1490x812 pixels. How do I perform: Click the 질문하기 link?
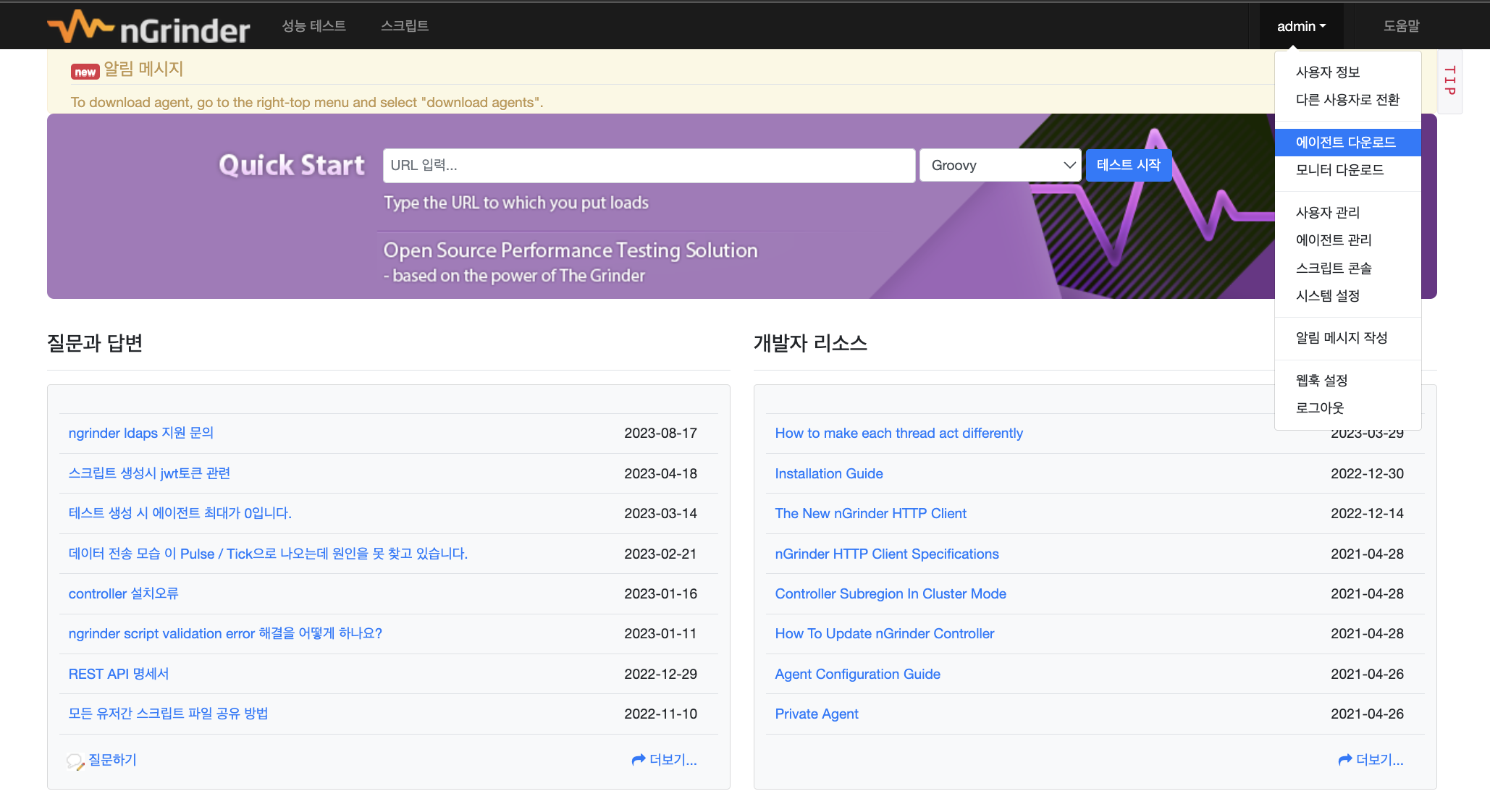pos(112,760)
